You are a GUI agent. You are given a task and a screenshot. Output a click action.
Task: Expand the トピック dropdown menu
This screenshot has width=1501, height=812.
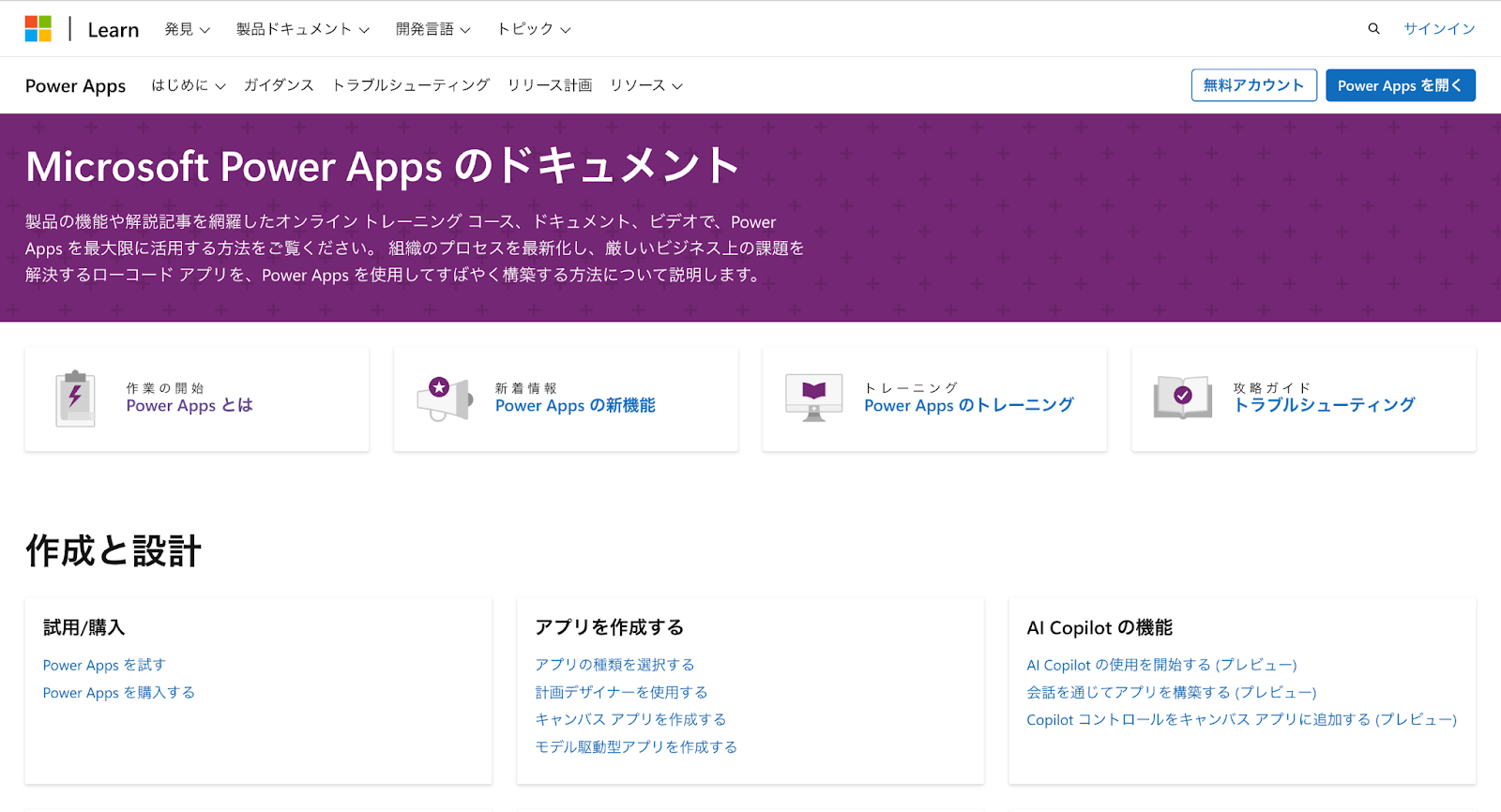[x=534, y=29]
